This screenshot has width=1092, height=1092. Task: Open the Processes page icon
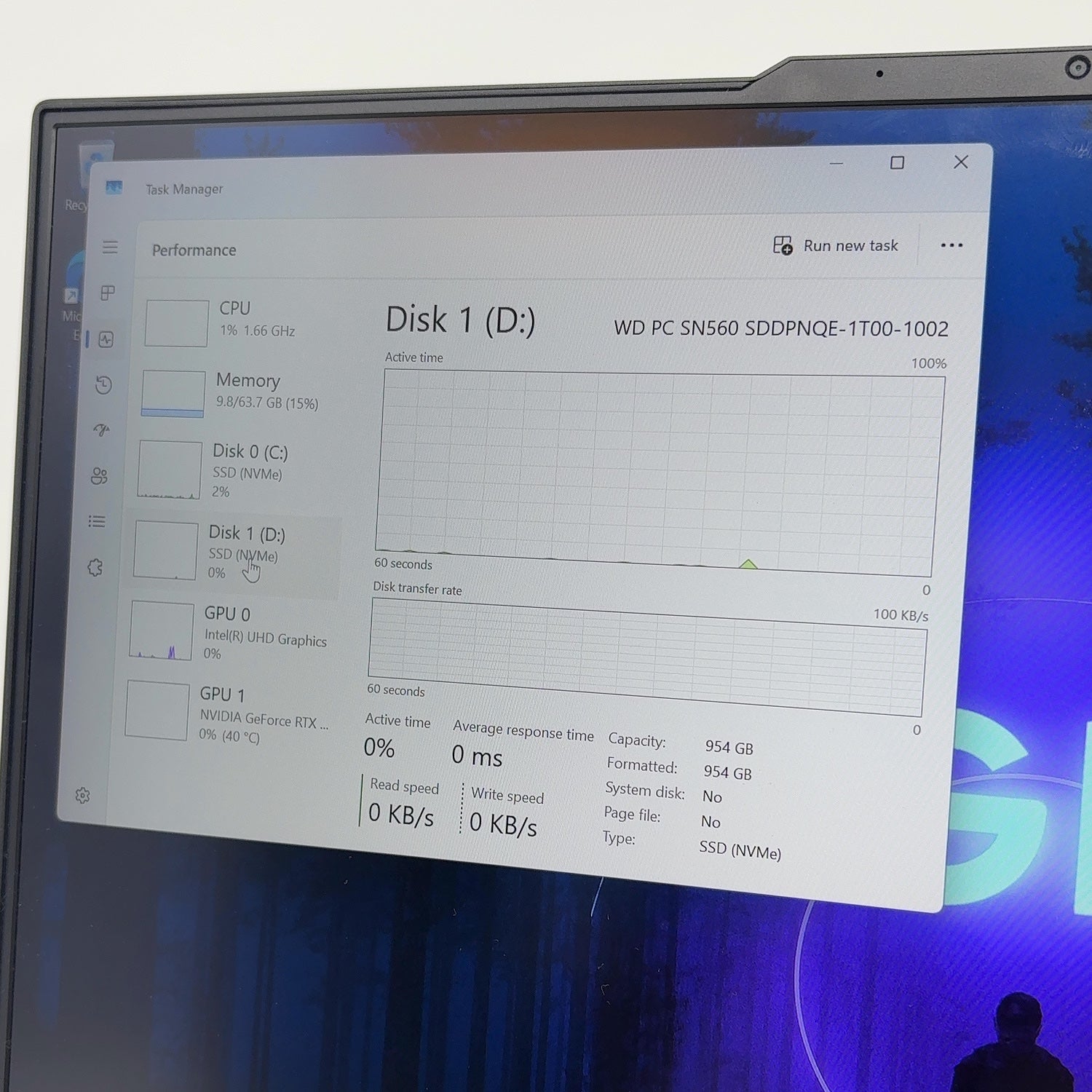108,293
